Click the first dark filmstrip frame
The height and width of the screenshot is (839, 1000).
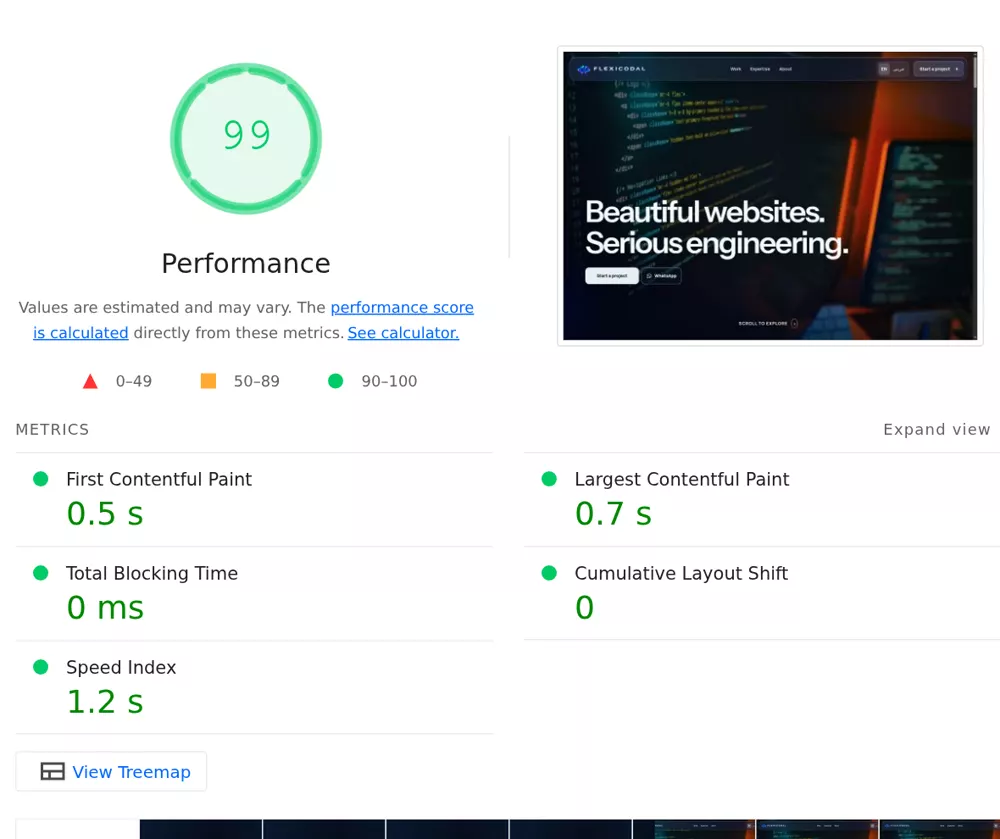tap(201, 829)
